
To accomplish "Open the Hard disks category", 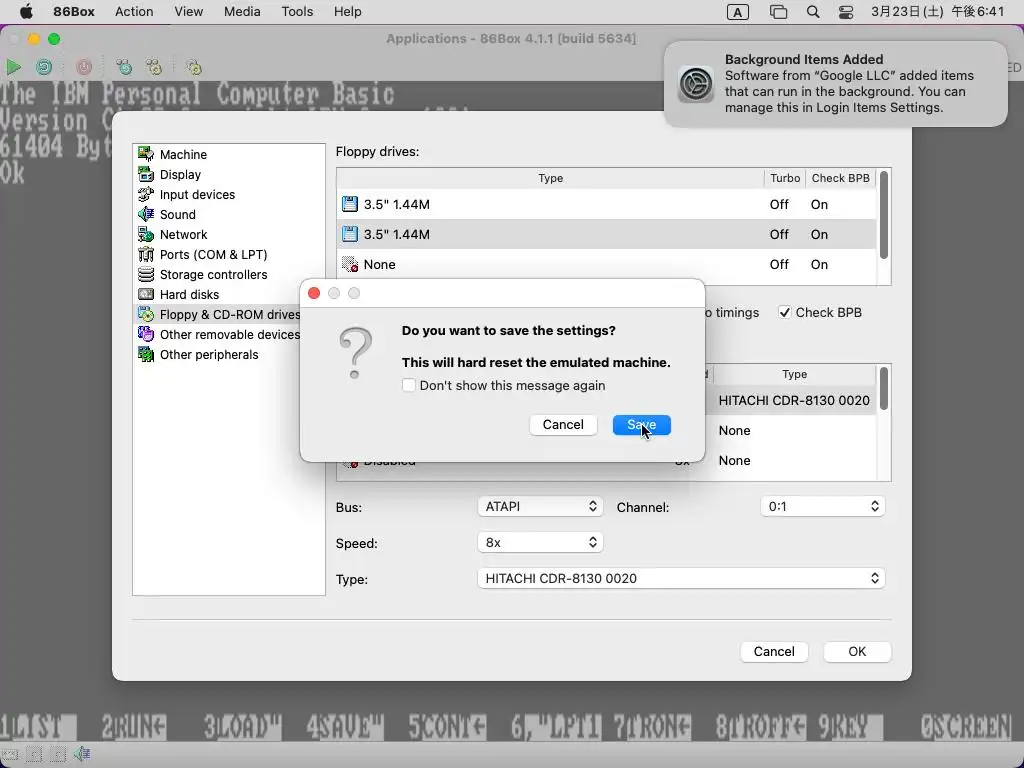I will click(x=229, y=295).
